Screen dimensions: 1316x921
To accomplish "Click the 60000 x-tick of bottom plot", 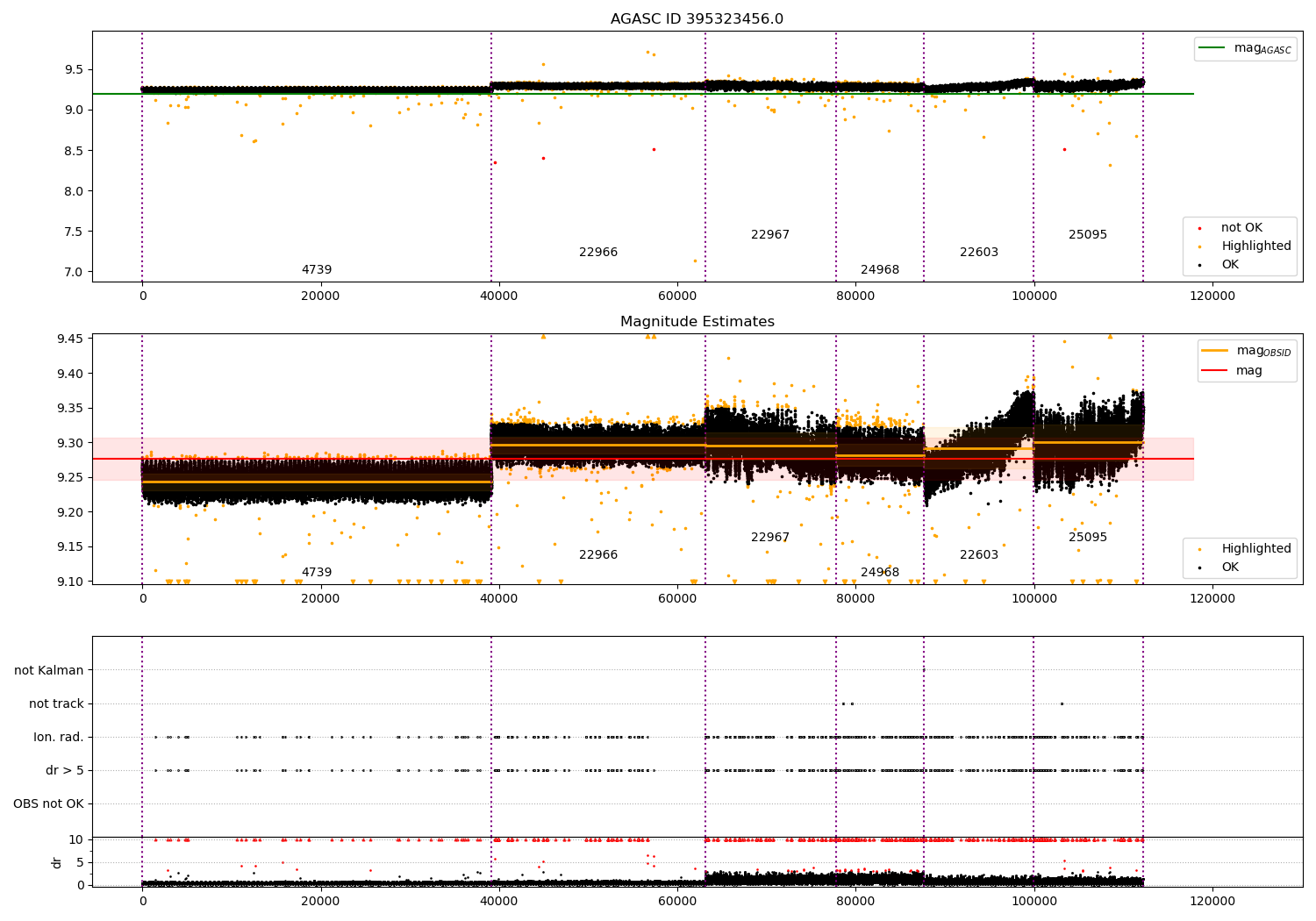I will (x=677, y=901).
